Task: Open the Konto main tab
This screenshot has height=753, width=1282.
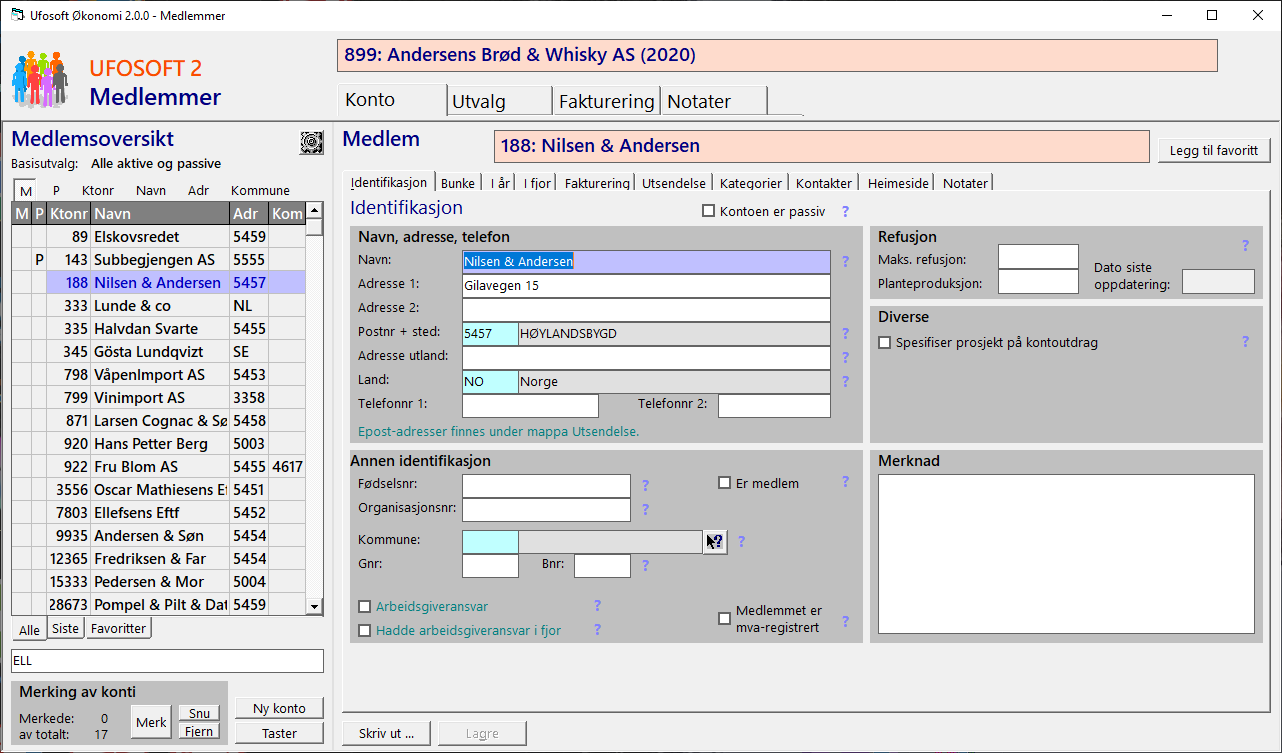Action: 391,100
